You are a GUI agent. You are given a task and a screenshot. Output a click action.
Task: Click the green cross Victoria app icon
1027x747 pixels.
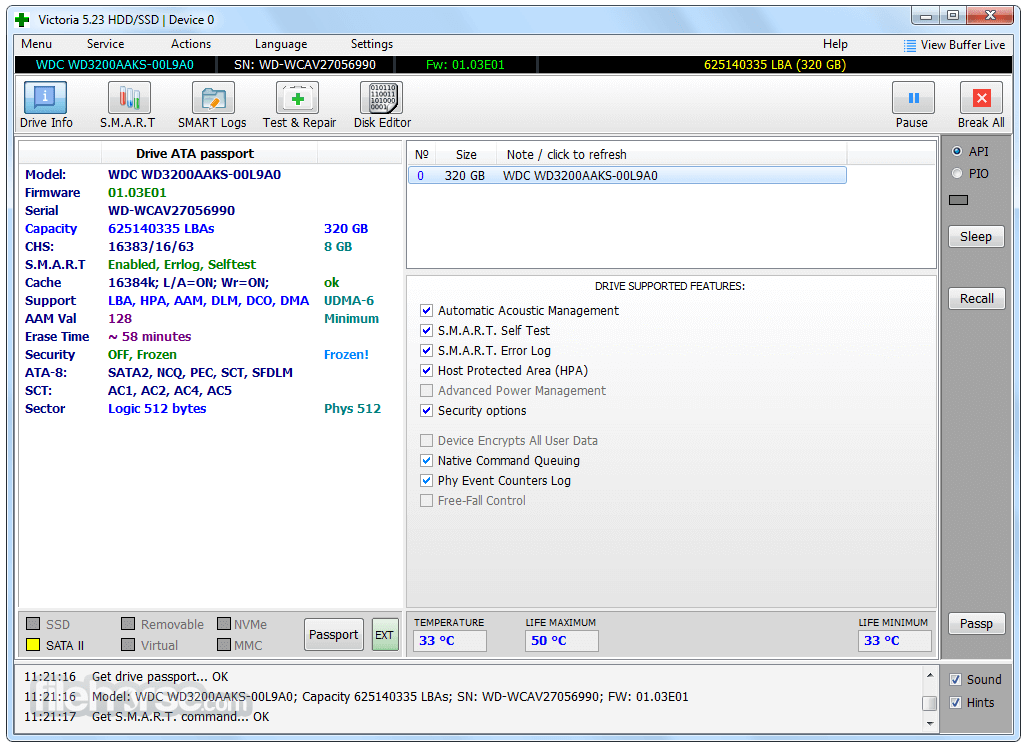pos(22,20)
